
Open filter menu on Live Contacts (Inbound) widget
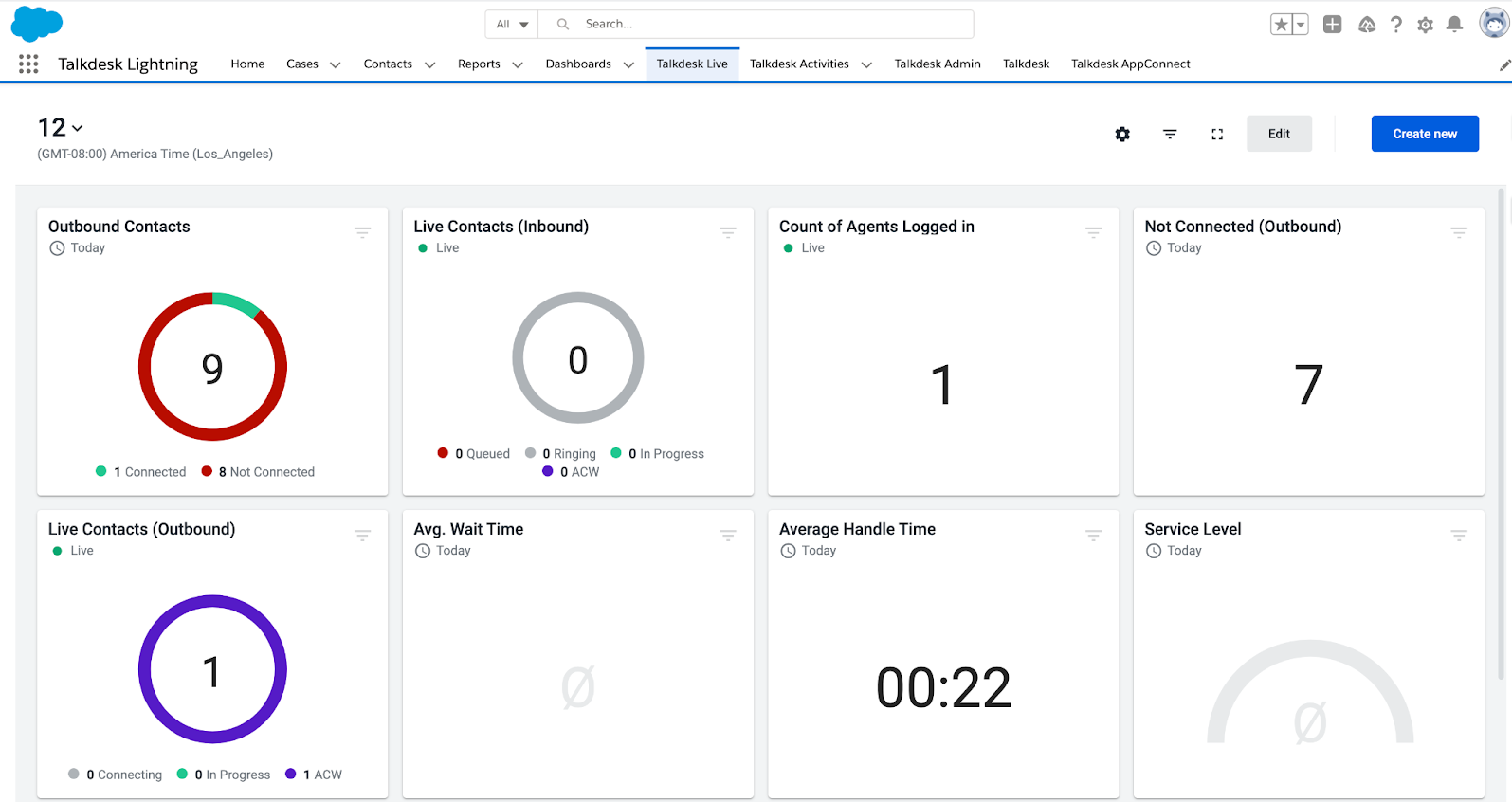click(728, 232)
